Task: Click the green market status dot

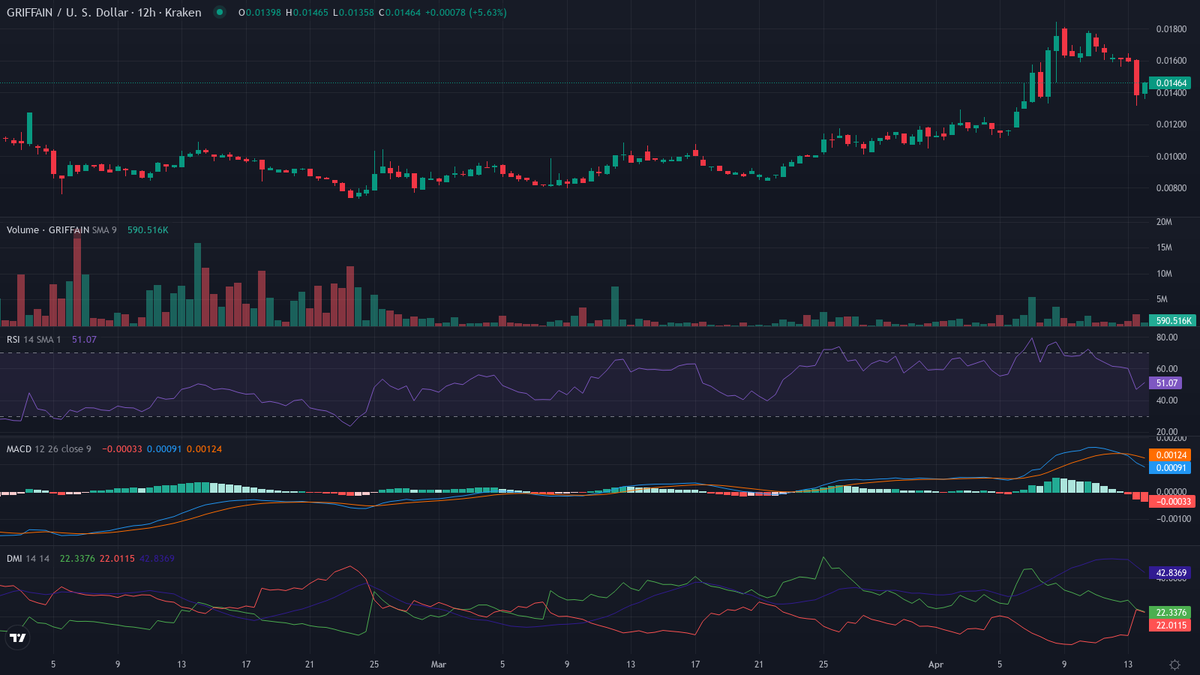Action: point(219,12)
